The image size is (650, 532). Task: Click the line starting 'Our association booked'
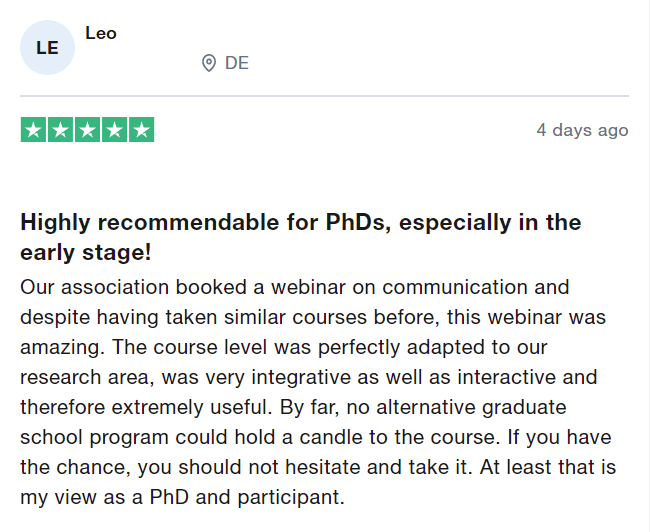coord(295,287)
